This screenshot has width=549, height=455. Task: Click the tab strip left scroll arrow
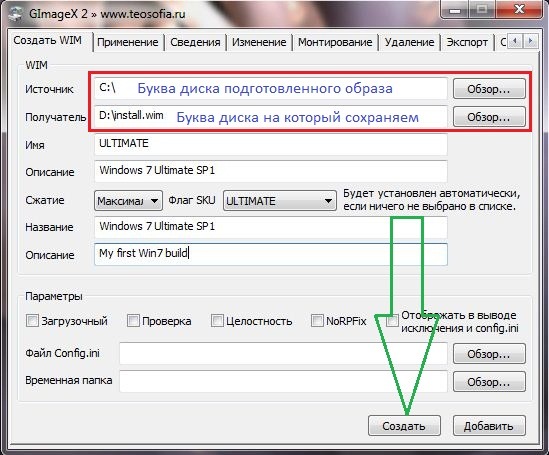pyautogui.click(x=515, y=41)
